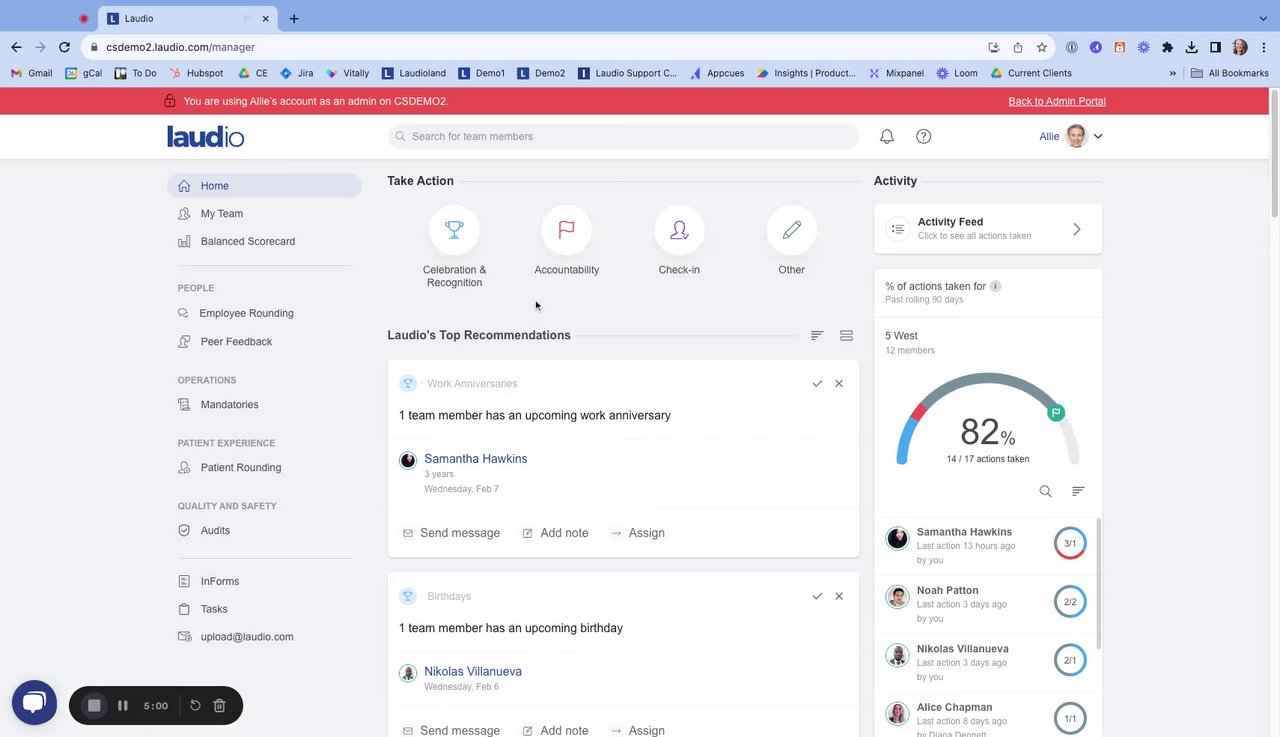Open the Mixpanel bookmark
1280x737 pixels.
pos(896,73)
